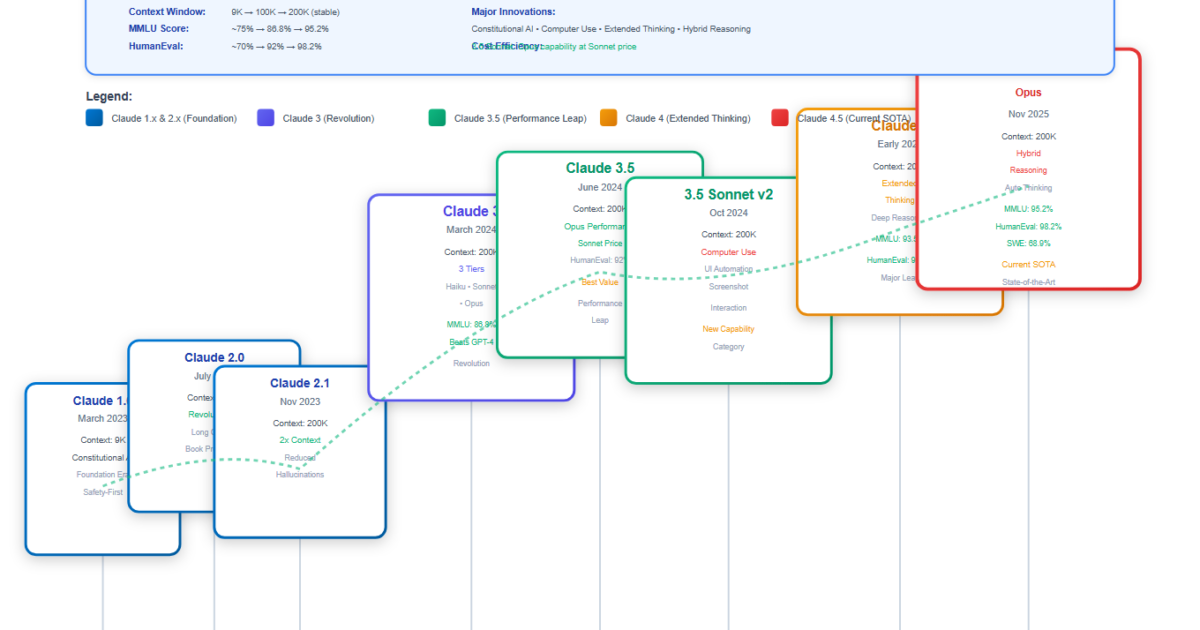
Task: Click the blue Claude 1.x & 2.x legend swatch
Action: pyautogui.click(x=95, y=118)
